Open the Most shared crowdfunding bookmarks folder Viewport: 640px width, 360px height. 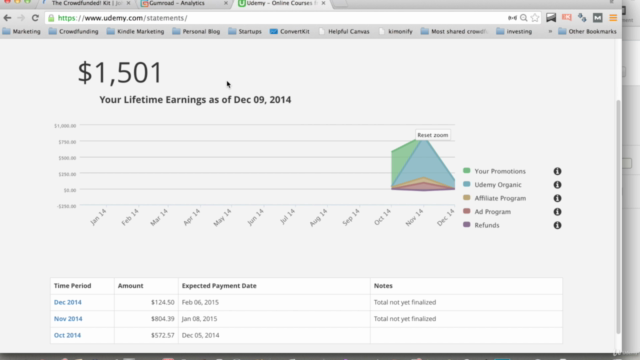pos(454,31)
